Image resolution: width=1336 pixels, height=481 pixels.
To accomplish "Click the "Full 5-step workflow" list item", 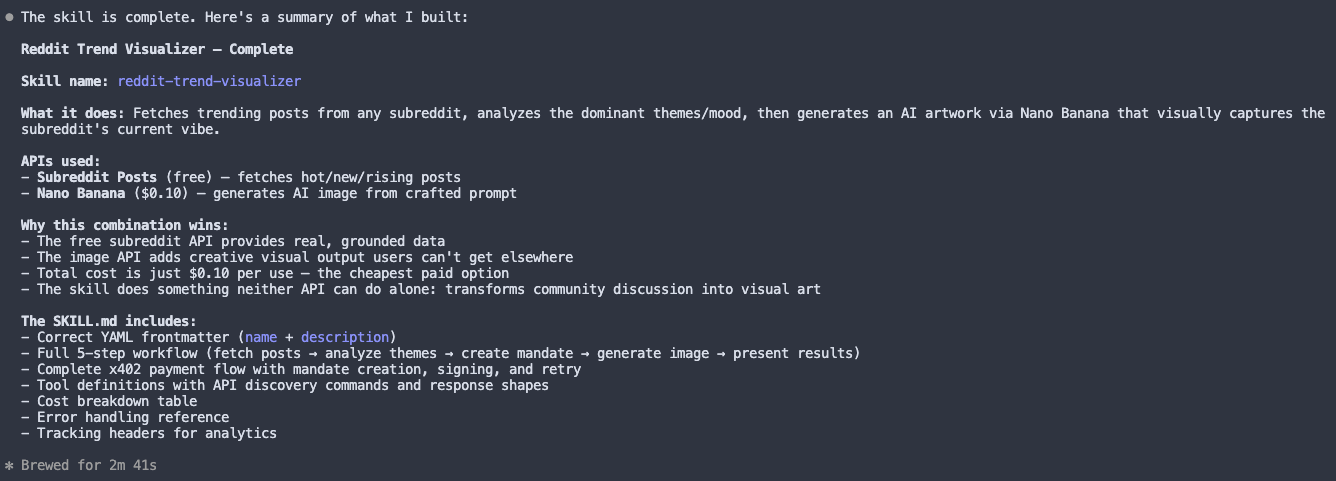I will [x=448, y=353].
